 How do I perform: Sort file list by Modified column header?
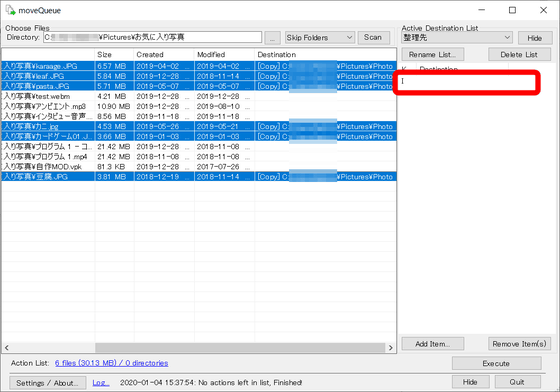click(224, 55)
